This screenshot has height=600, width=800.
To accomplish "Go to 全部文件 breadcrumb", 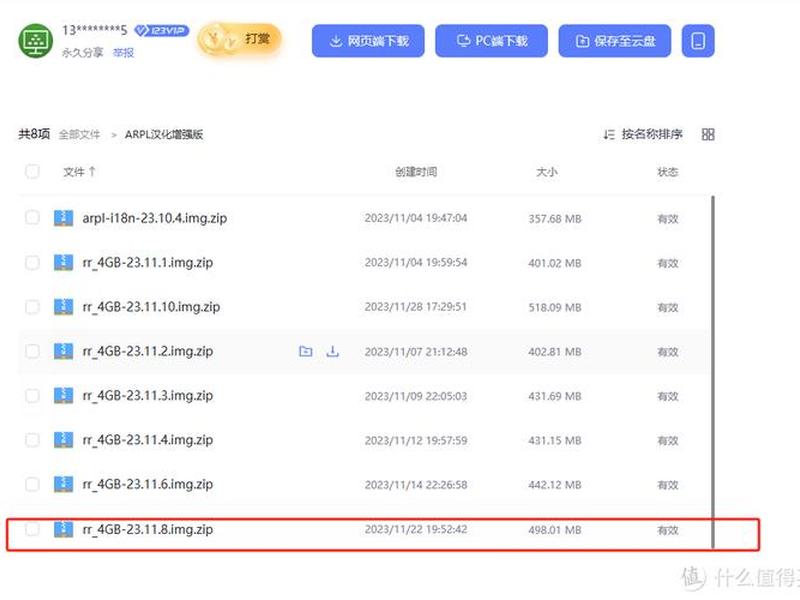I will tap(80, 135).
